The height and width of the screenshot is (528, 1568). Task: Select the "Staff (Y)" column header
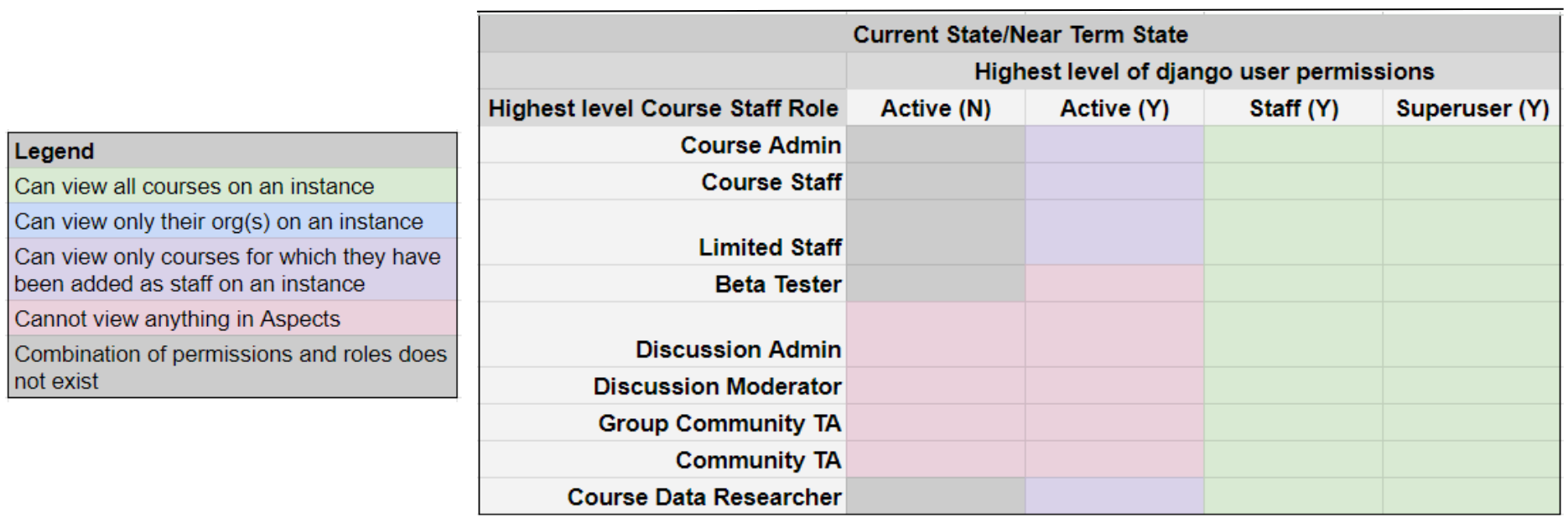(1293, 108)
